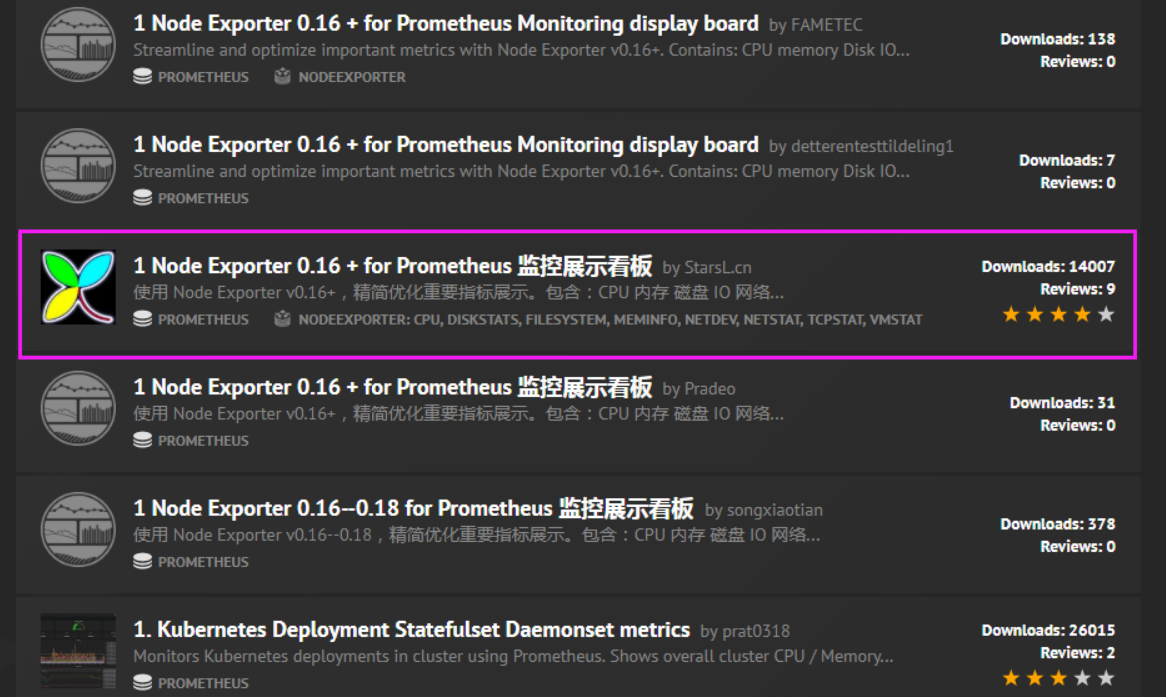Click description '使用 Node Exporter v0.16--0.18'

(x=477, y=536)
